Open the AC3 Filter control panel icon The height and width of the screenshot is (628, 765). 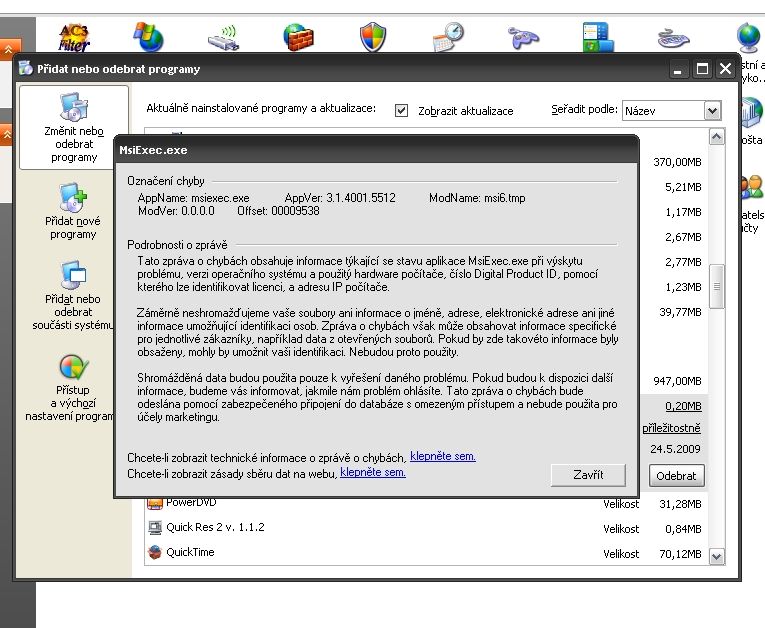coord(74,37)
